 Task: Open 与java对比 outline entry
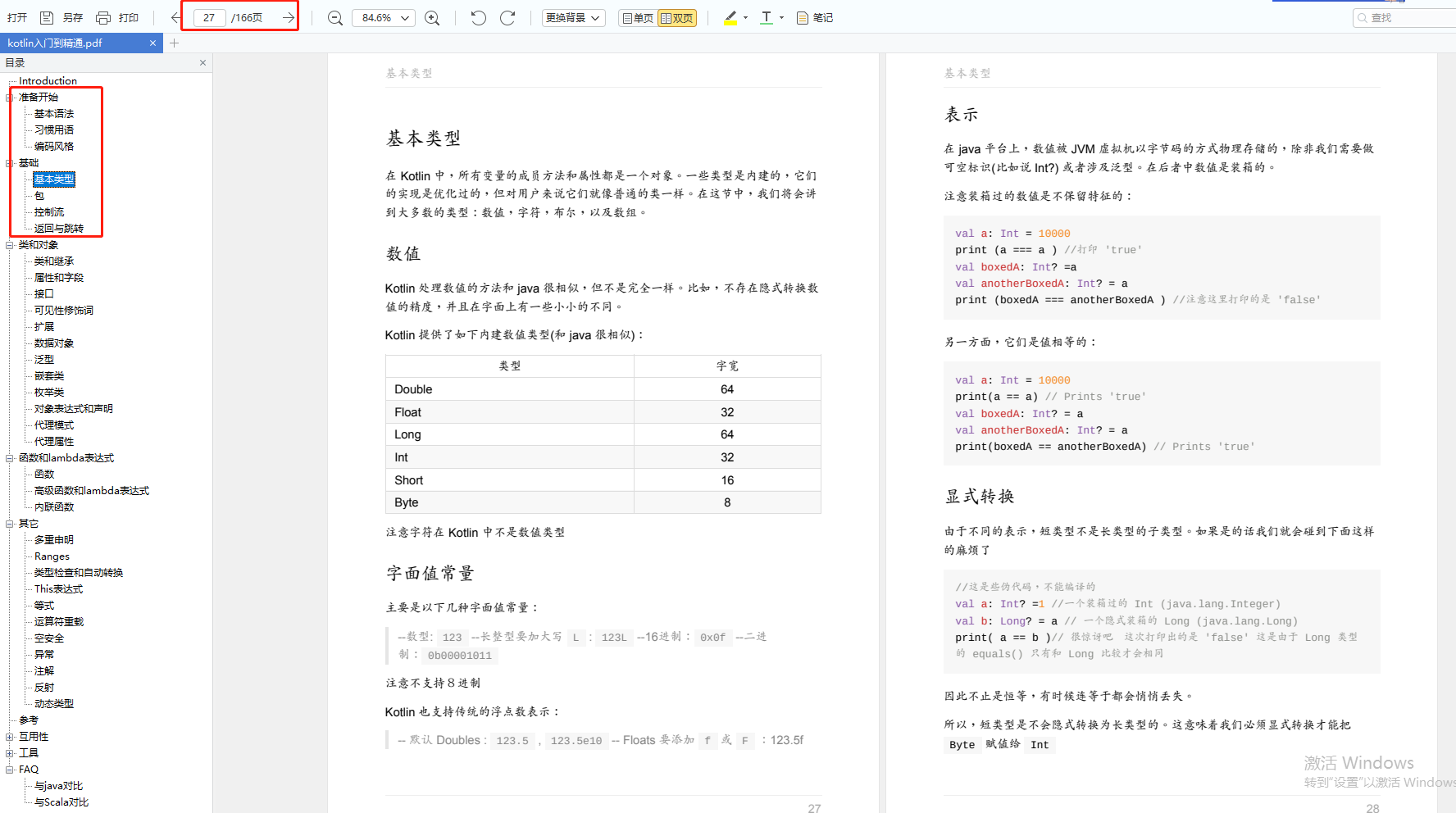point(58,785)
